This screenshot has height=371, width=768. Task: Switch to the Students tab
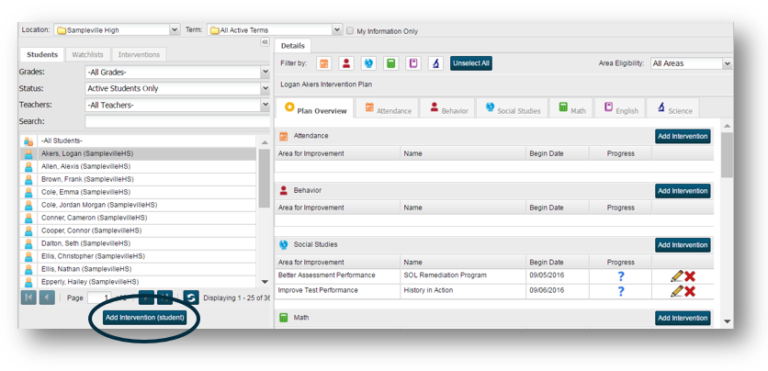[x=42, y=54]
